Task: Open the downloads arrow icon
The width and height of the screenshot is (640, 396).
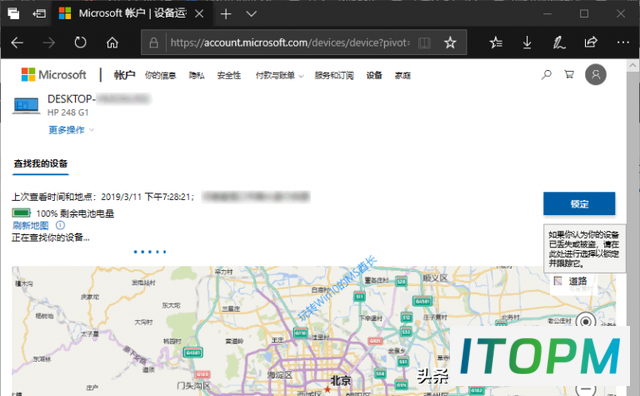Action: pyautogui.click(x=527, y=42)
